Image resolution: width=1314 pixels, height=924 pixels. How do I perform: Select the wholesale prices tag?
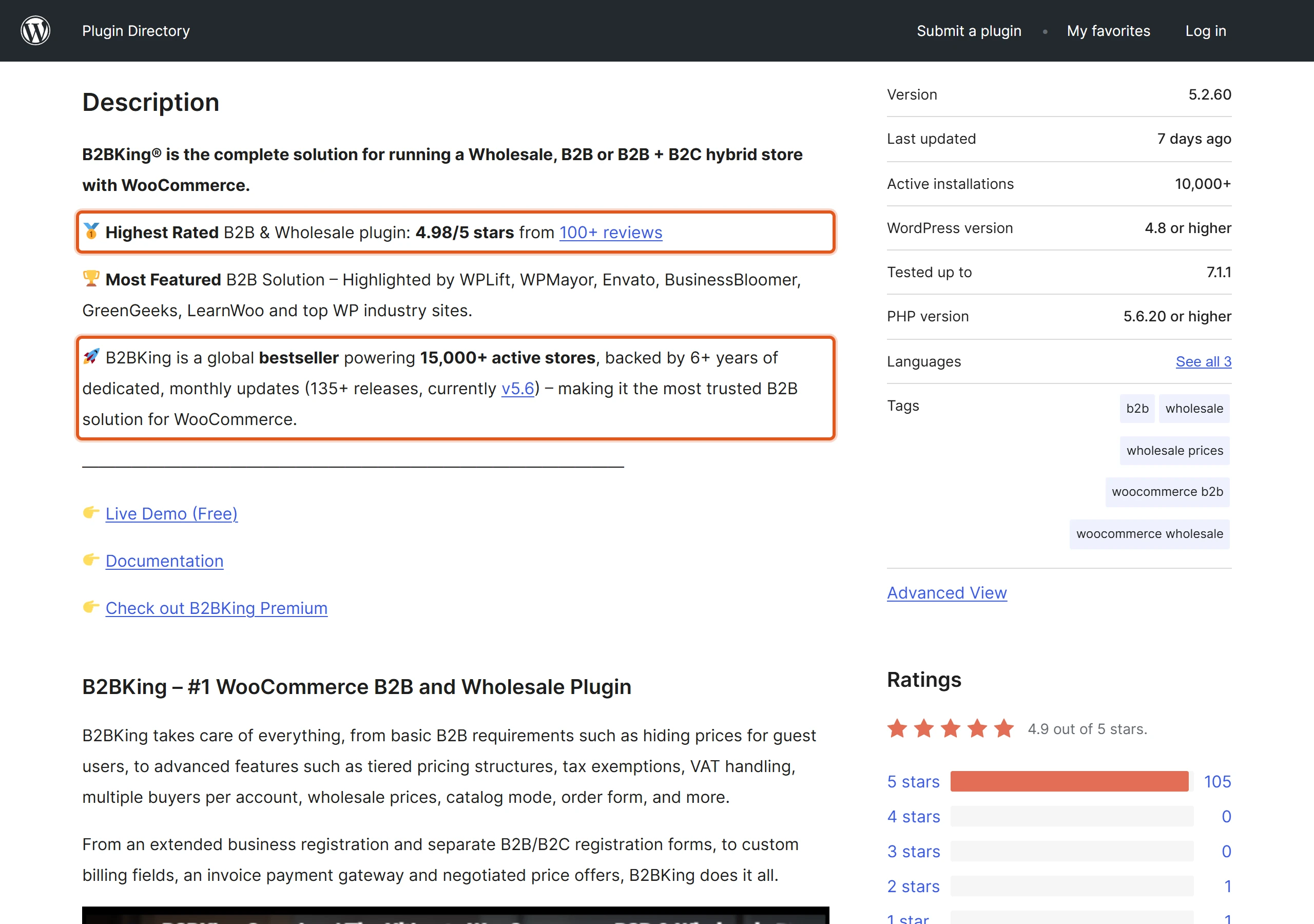click(x=1174, y=451)
